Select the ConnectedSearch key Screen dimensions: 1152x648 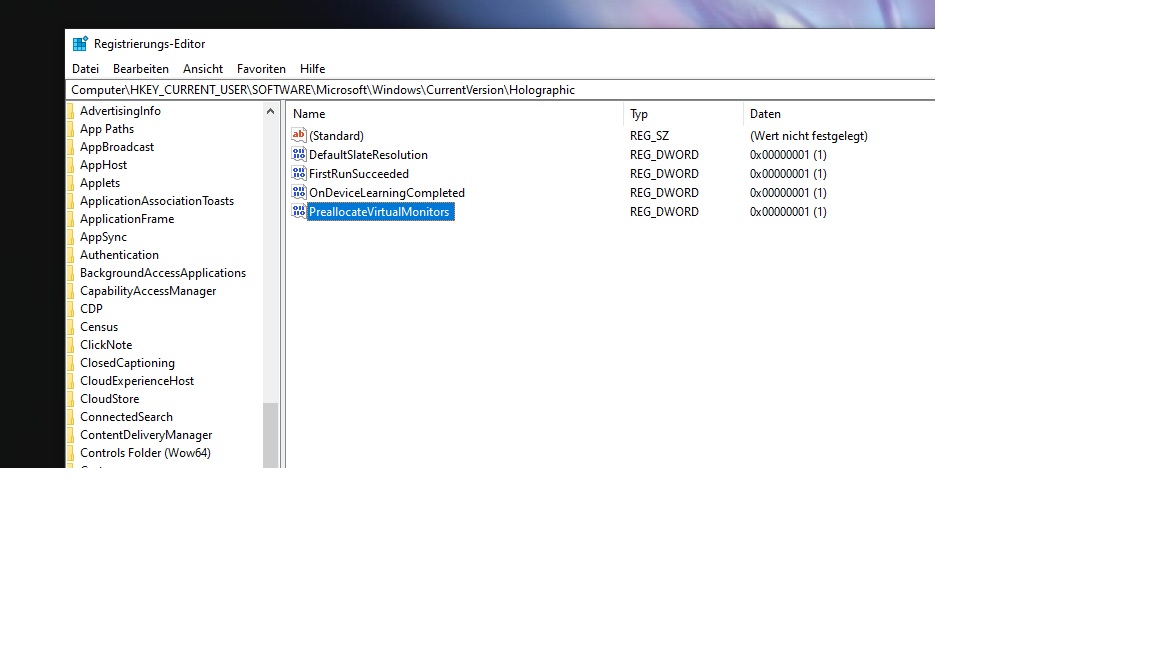[x=126, y=417]
